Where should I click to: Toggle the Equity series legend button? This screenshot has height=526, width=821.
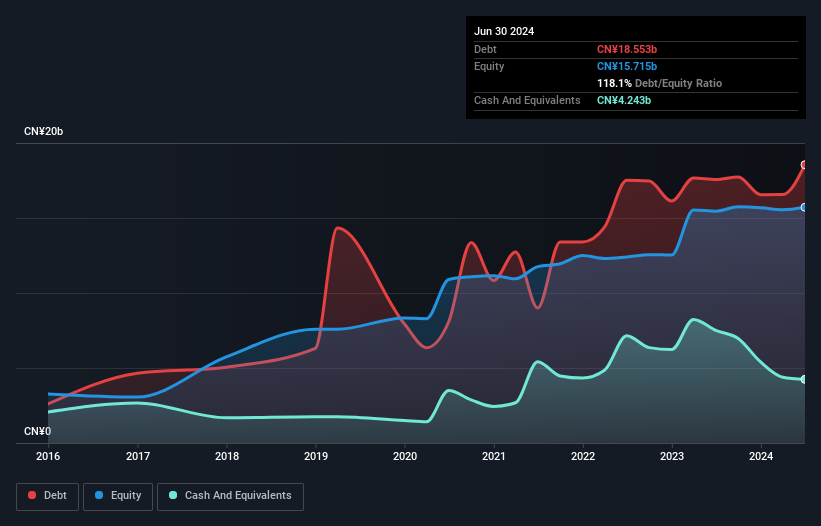point(118,496)
